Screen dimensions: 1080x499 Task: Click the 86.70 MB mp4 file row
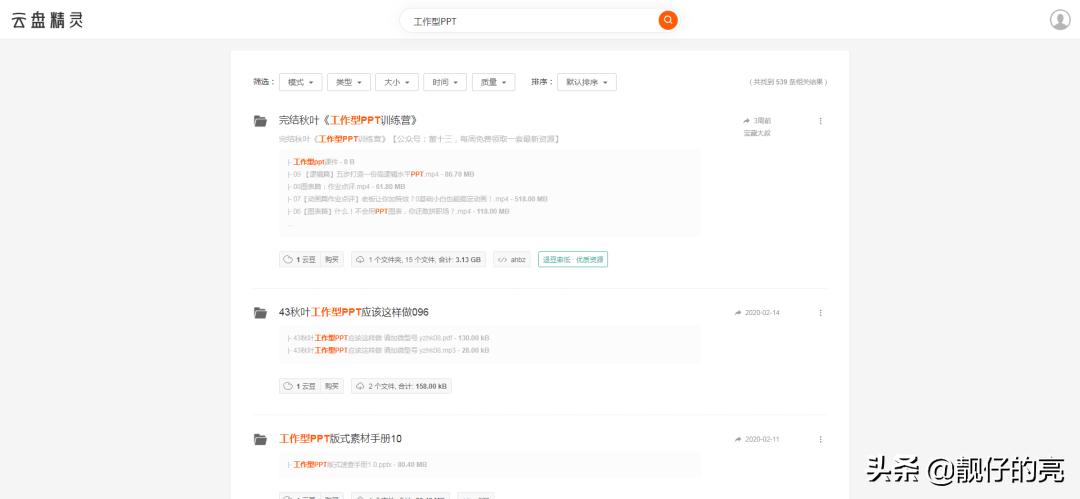click(x=380, y=174)
